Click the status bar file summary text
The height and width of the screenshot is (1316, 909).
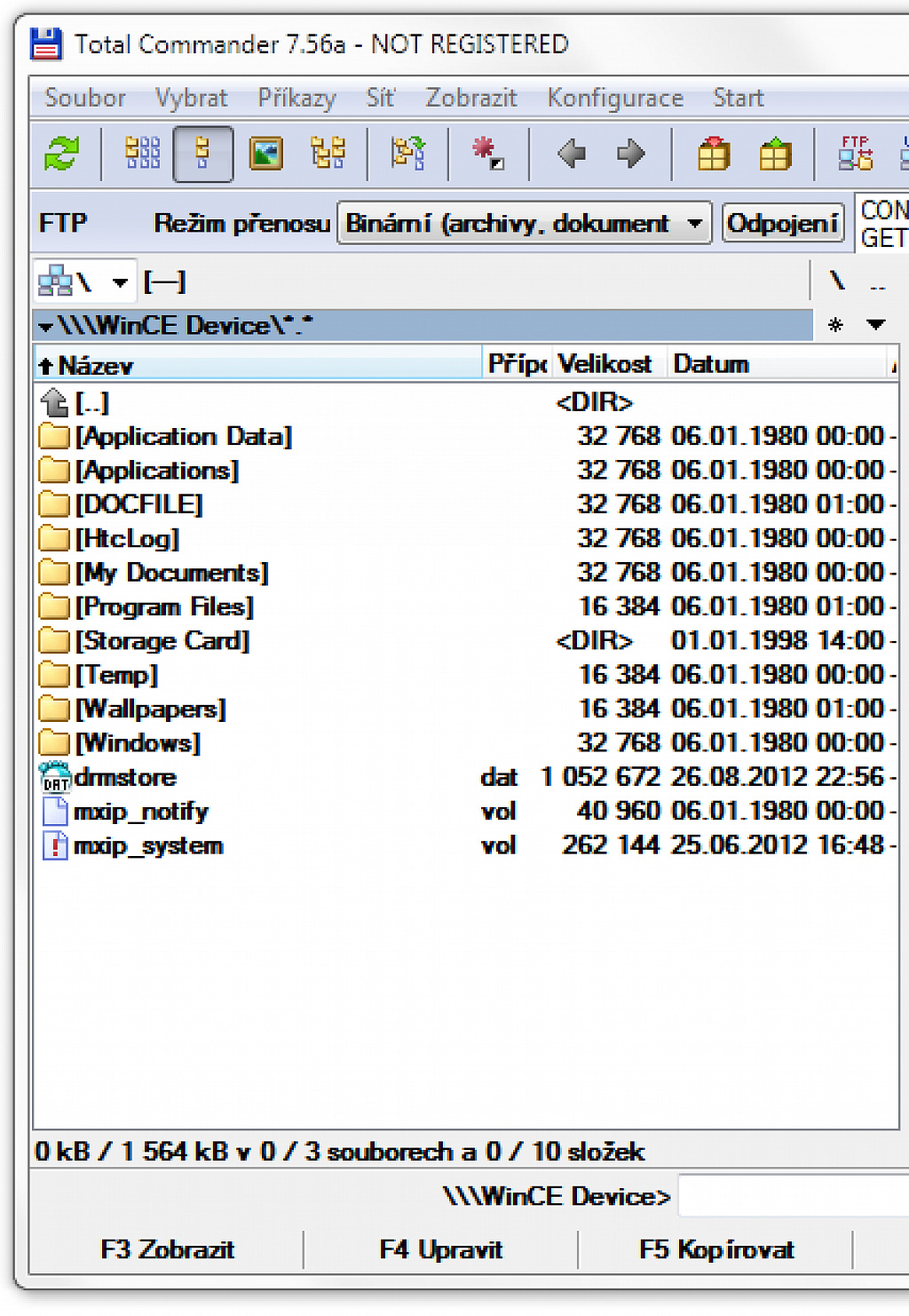[339, 1152]
